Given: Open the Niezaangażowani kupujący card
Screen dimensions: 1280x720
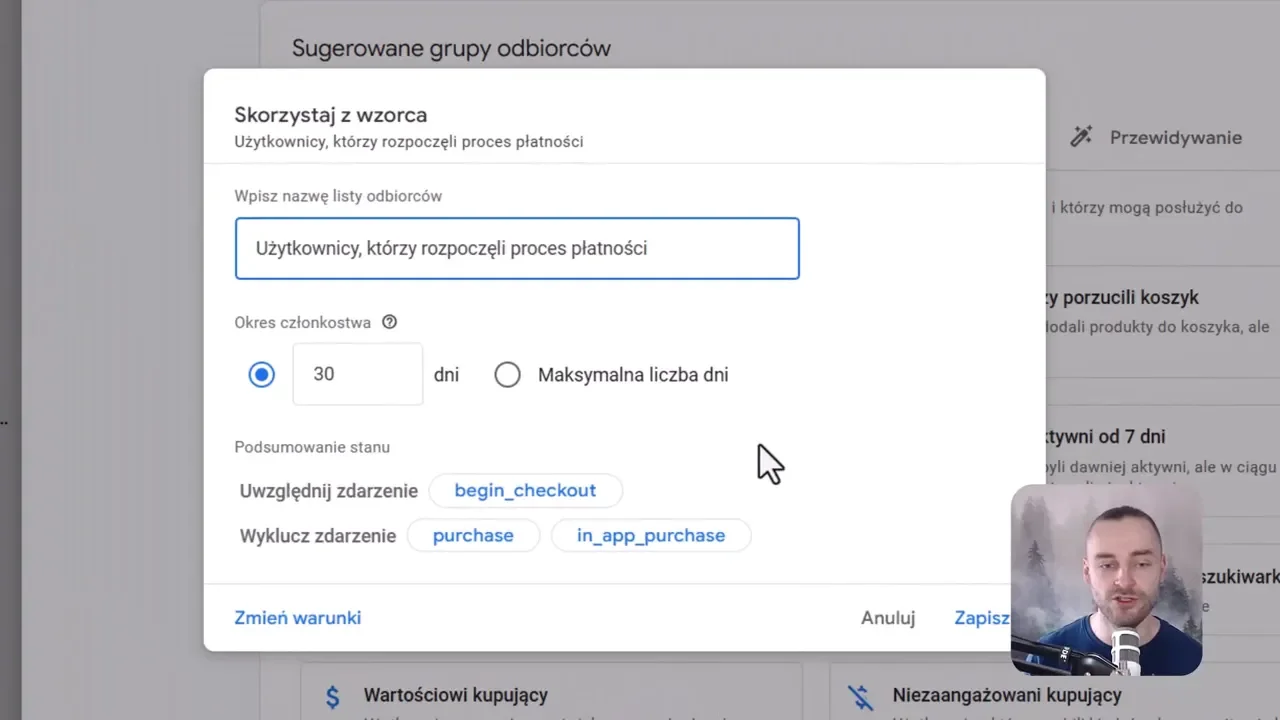Looking at the screenshot, I should click(1055, 691).
